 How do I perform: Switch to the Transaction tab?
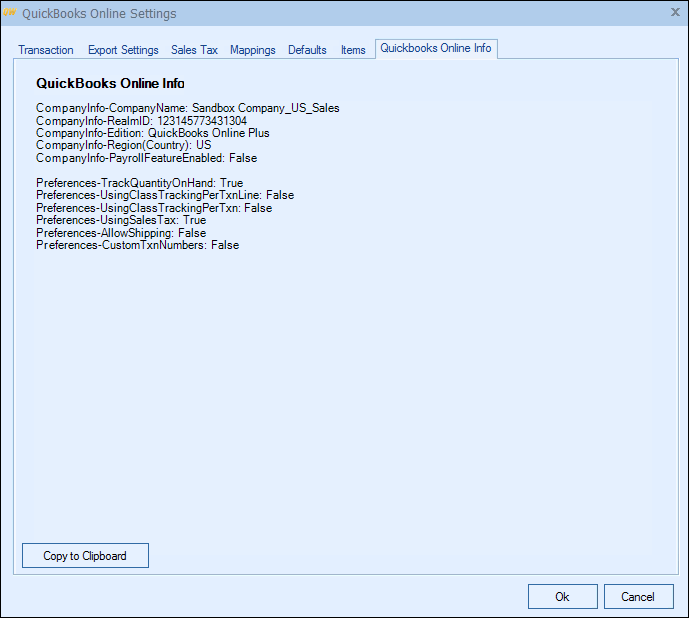point(46,50)
